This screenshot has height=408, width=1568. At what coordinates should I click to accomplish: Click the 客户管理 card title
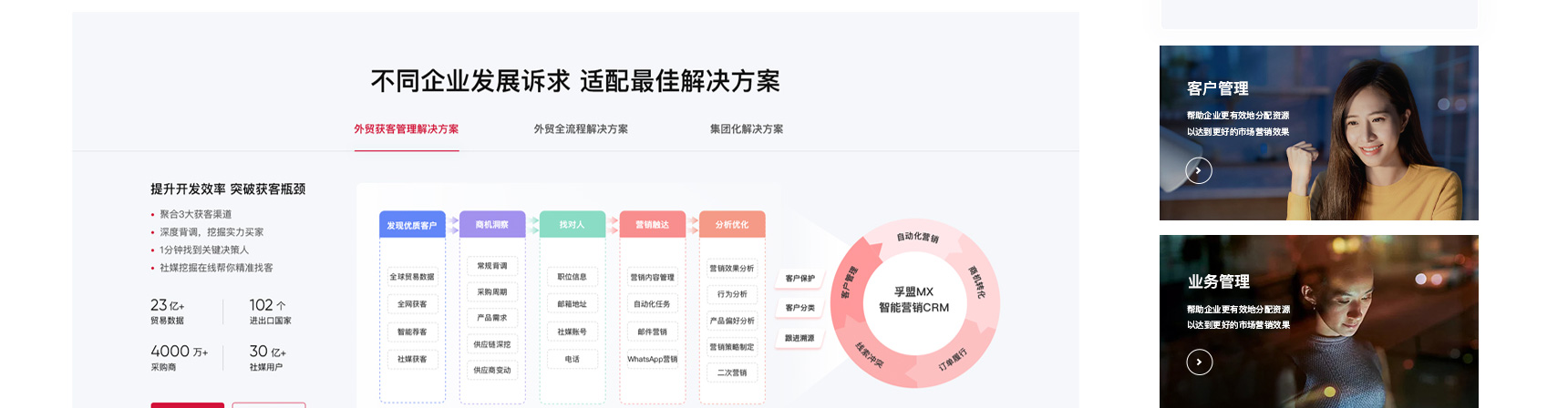coord(1218,88)
